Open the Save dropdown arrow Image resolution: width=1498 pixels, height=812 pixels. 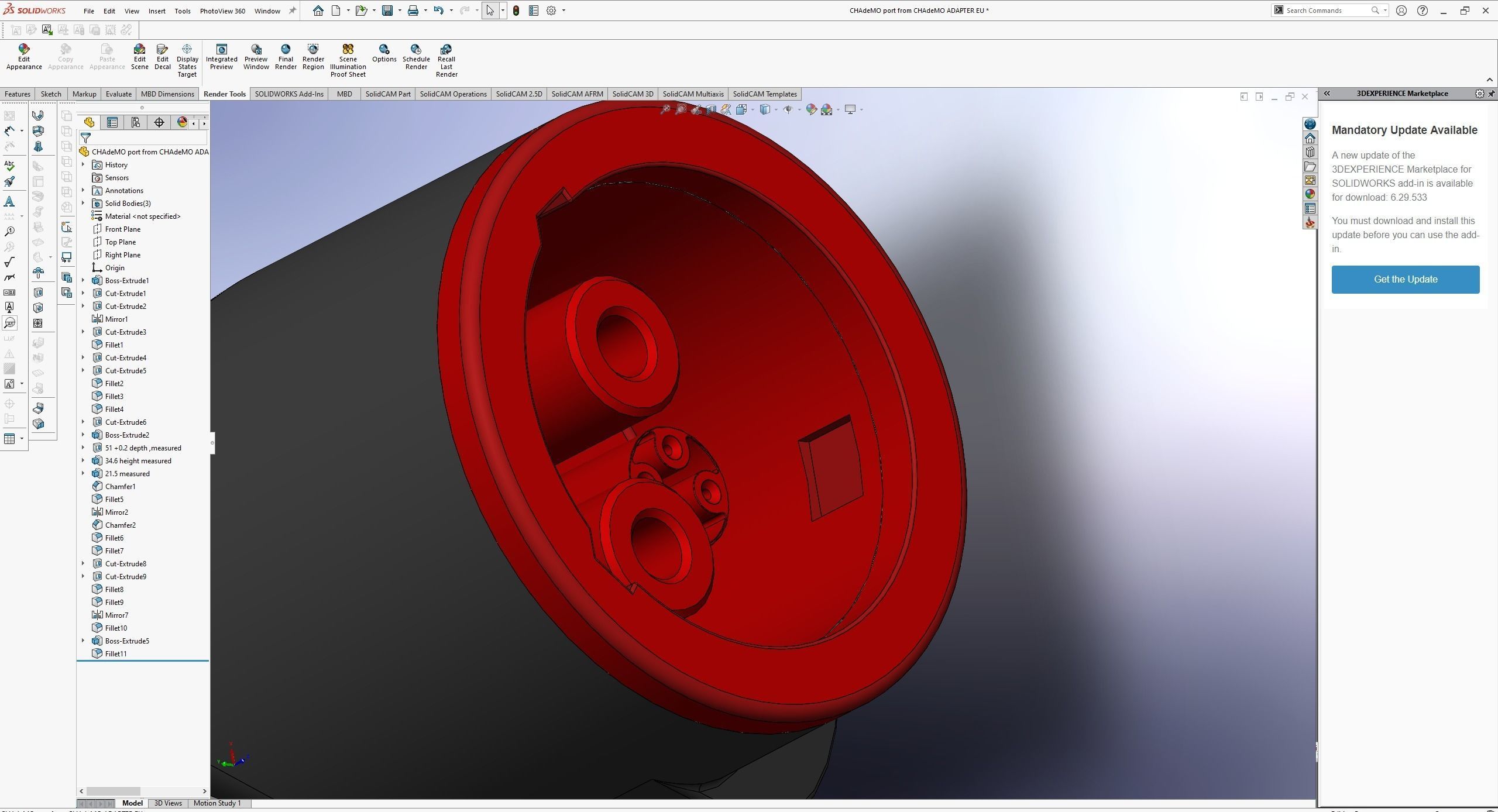click(400, 11)
